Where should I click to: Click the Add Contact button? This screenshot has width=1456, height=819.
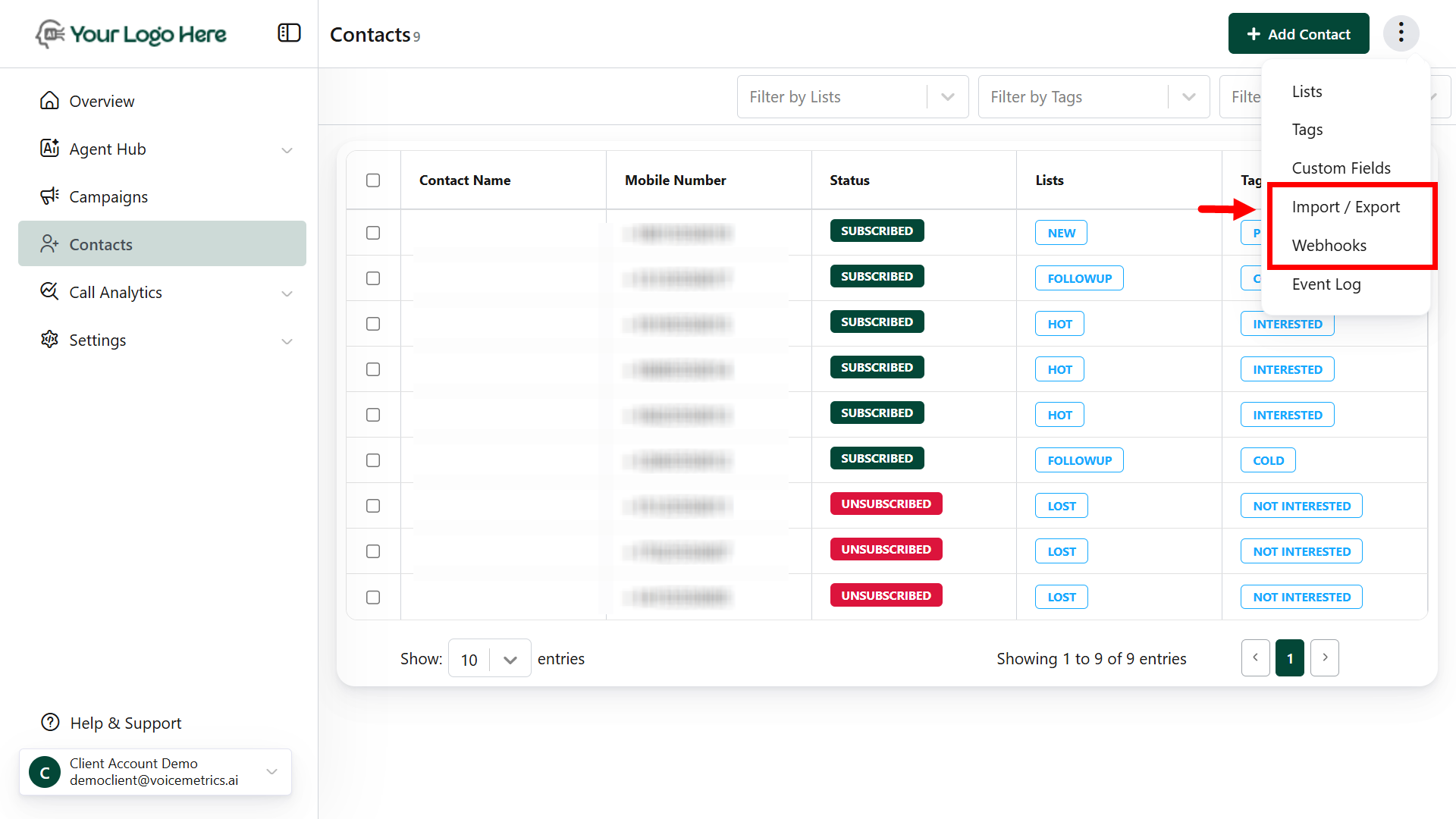1298,34
